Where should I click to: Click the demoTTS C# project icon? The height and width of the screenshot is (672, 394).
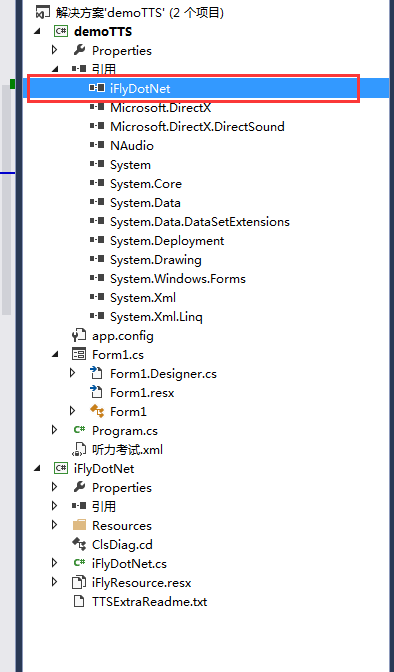click(61, 32)
